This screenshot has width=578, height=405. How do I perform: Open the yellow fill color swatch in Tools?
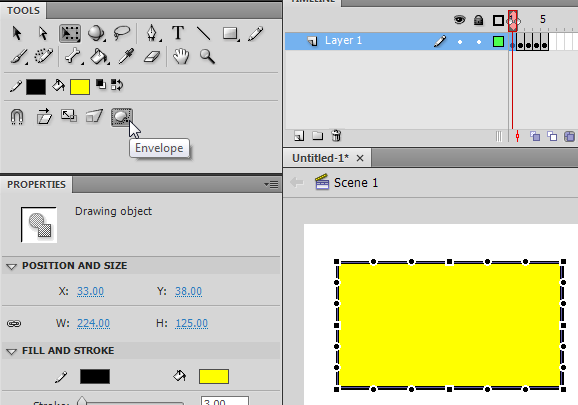(80, 87)
